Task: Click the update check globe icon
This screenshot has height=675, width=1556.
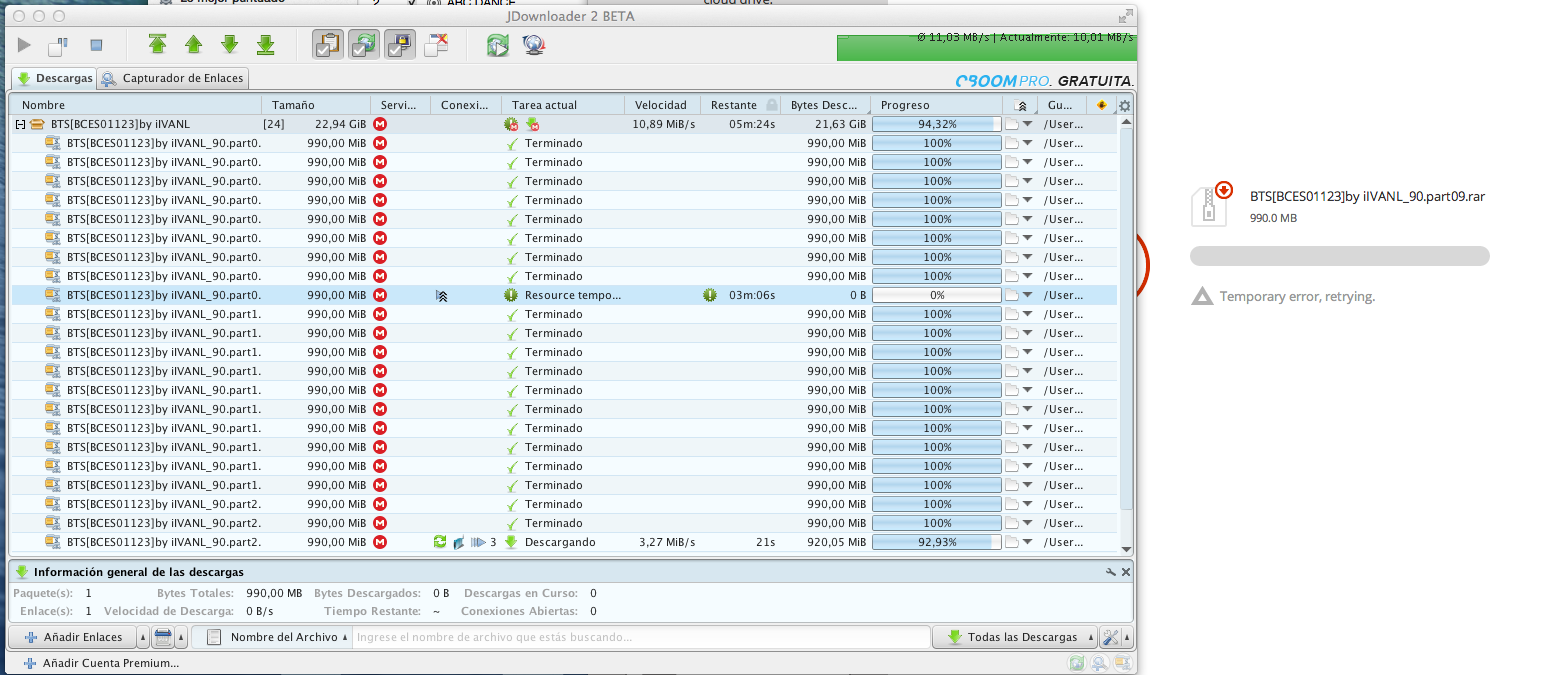Action: [x=533, y=45]
